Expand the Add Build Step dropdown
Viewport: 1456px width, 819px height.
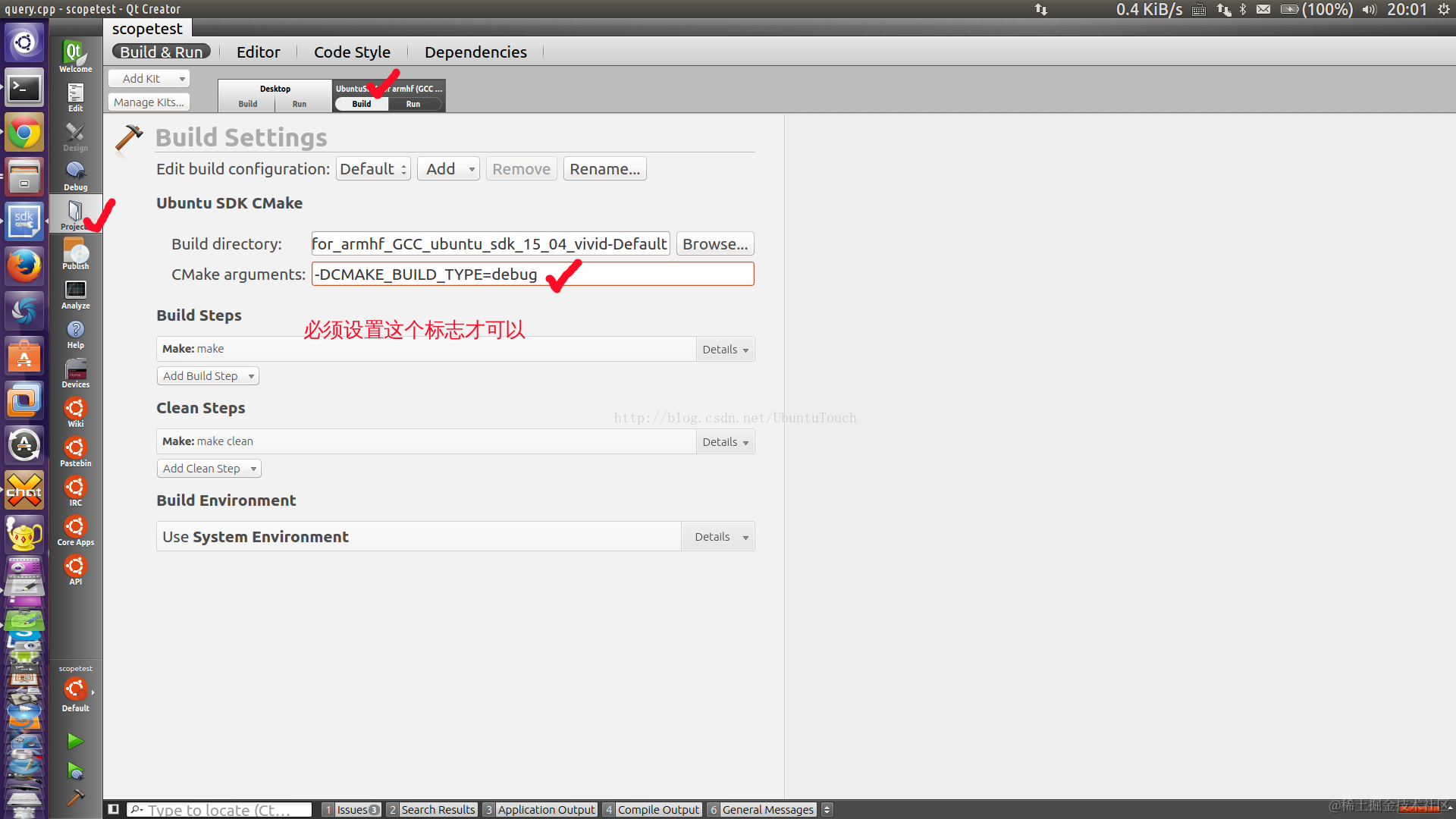(x=208, y=376)
